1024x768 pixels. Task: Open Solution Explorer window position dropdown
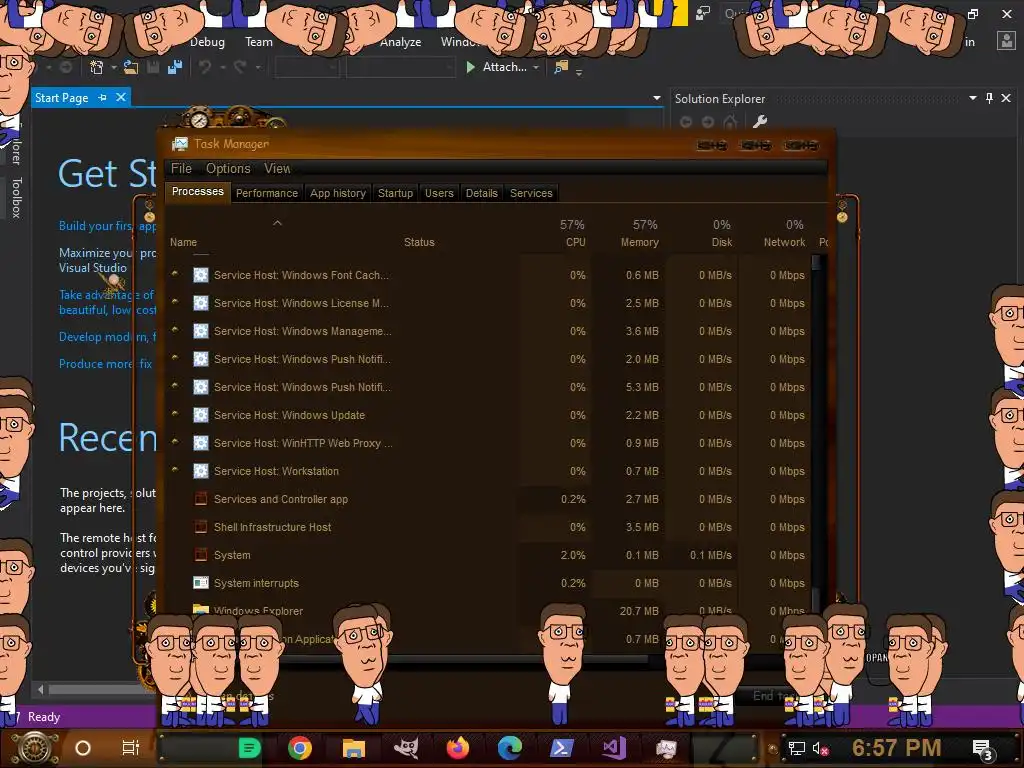point(972,98)
